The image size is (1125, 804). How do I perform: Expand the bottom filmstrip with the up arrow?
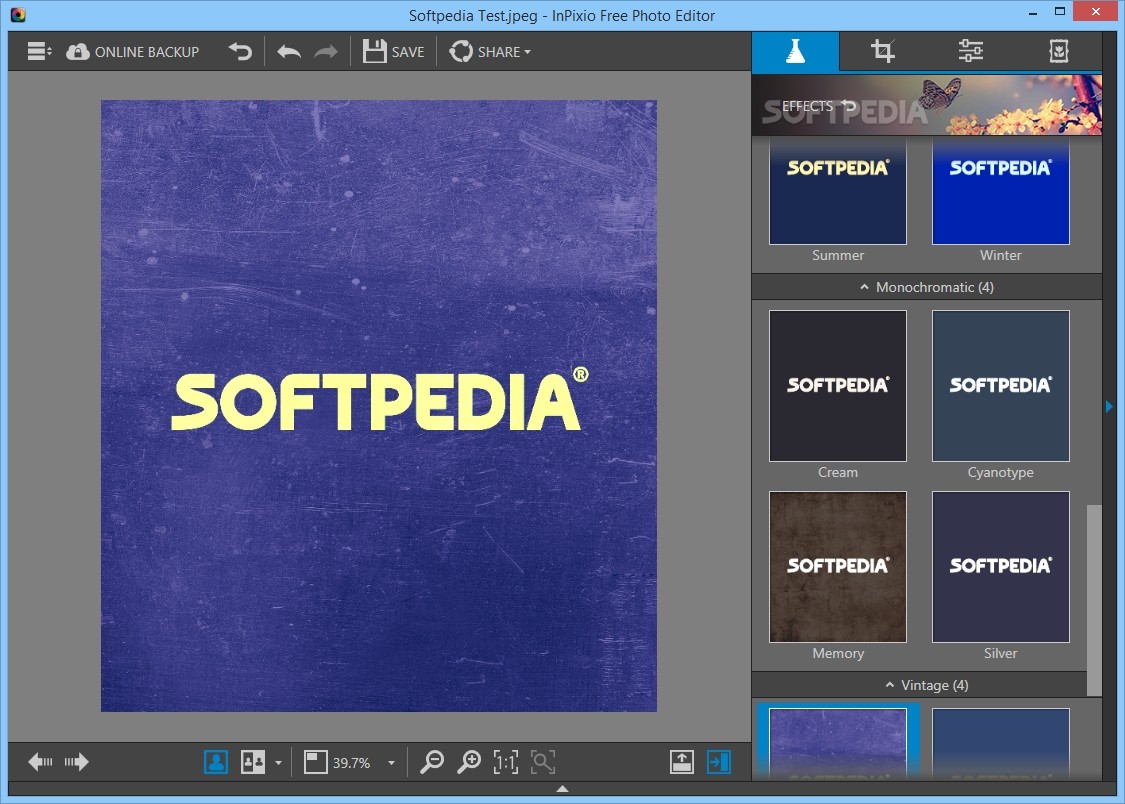[x=562, y=789]
